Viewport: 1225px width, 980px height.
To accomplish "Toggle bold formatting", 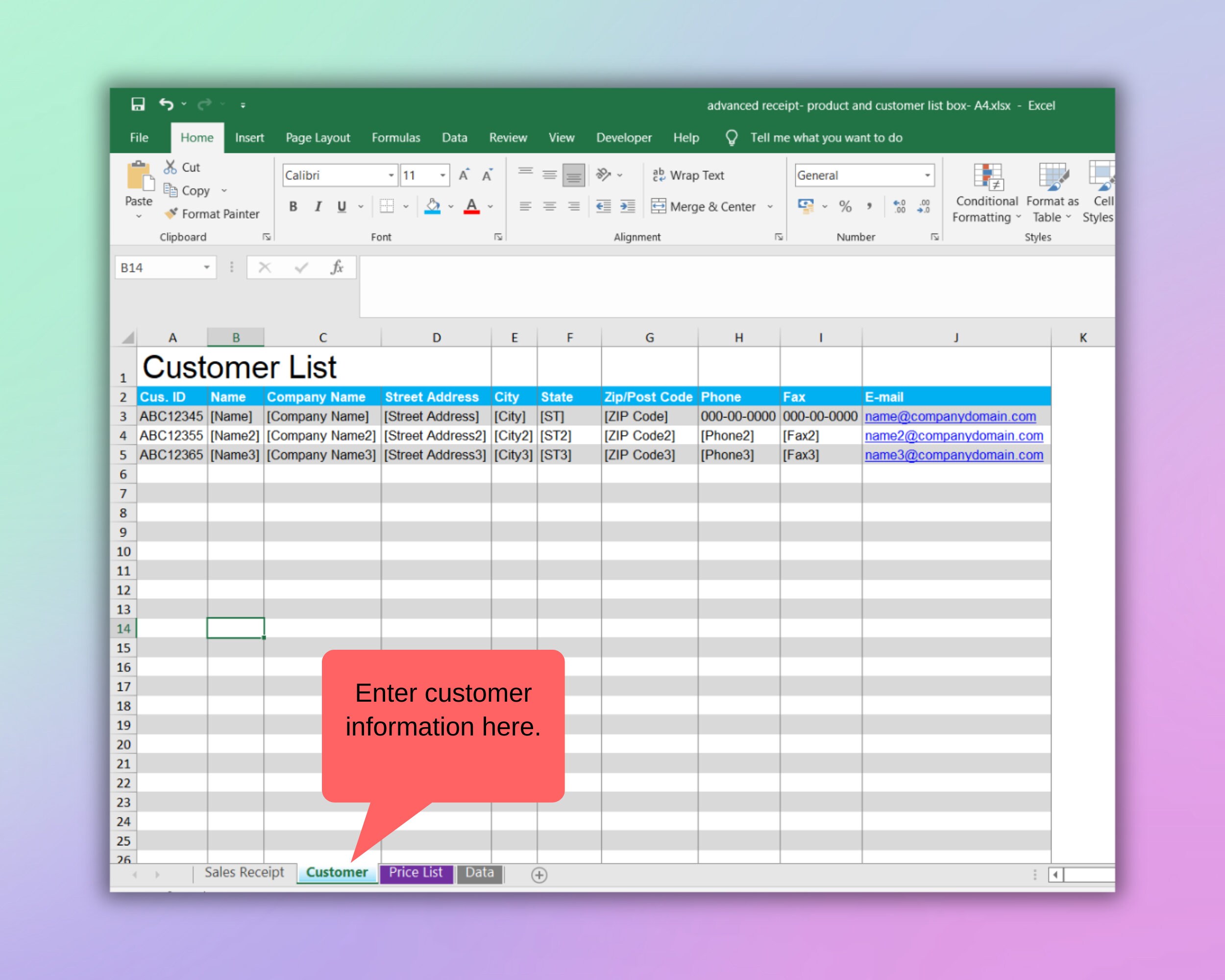I will 293,206.
